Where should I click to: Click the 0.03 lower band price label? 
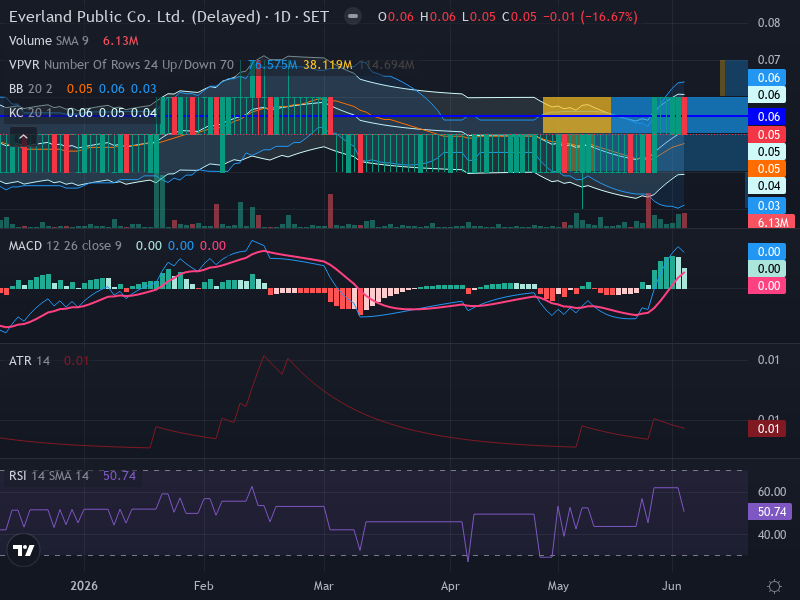[767, 206]
